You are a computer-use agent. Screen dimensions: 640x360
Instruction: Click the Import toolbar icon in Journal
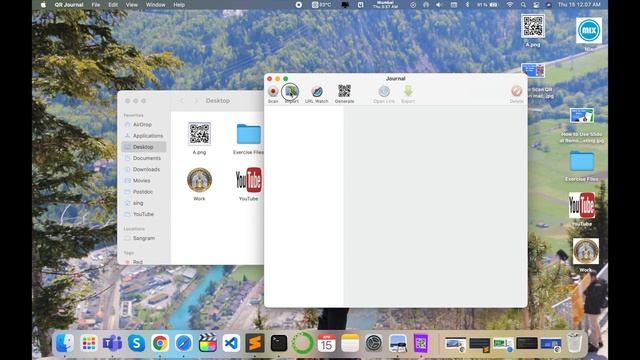click(291, 93)
